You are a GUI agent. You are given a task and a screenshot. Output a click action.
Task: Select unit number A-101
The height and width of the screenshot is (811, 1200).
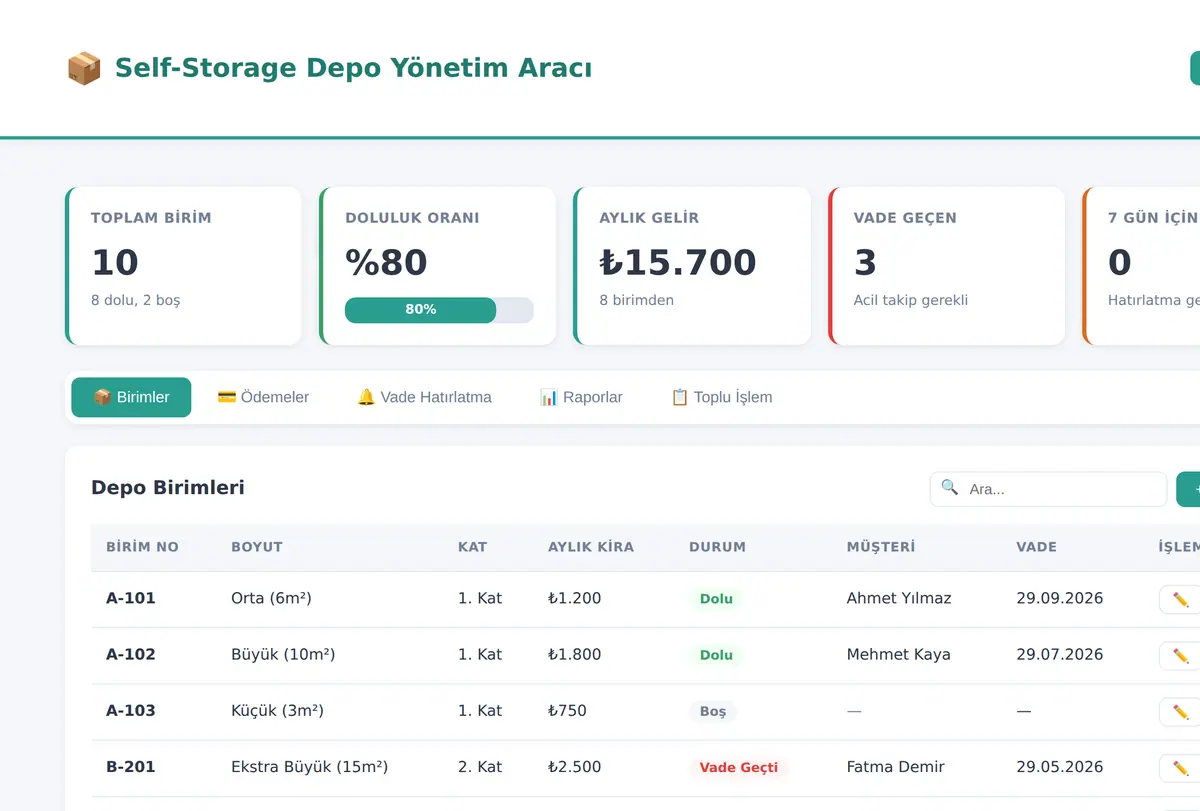pos(131,598)
